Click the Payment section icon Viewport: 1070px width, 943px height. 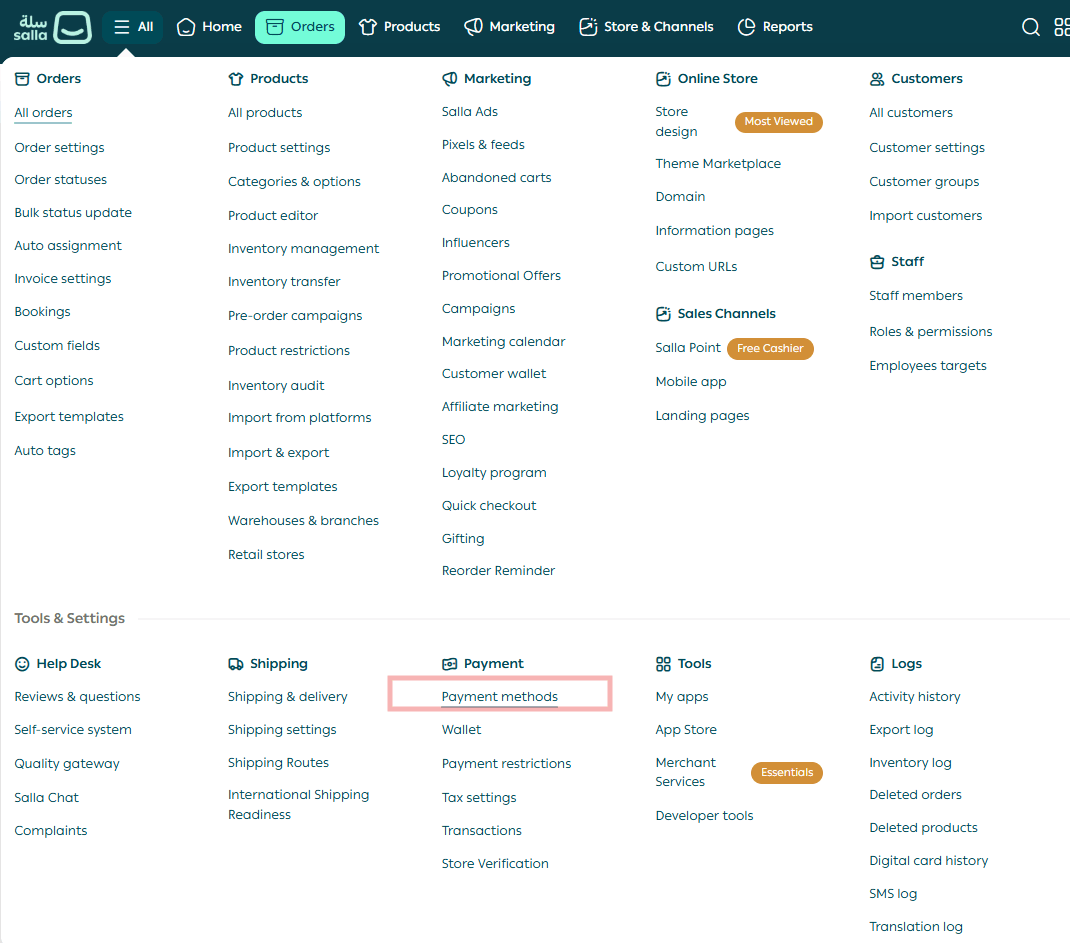point(450,663)
